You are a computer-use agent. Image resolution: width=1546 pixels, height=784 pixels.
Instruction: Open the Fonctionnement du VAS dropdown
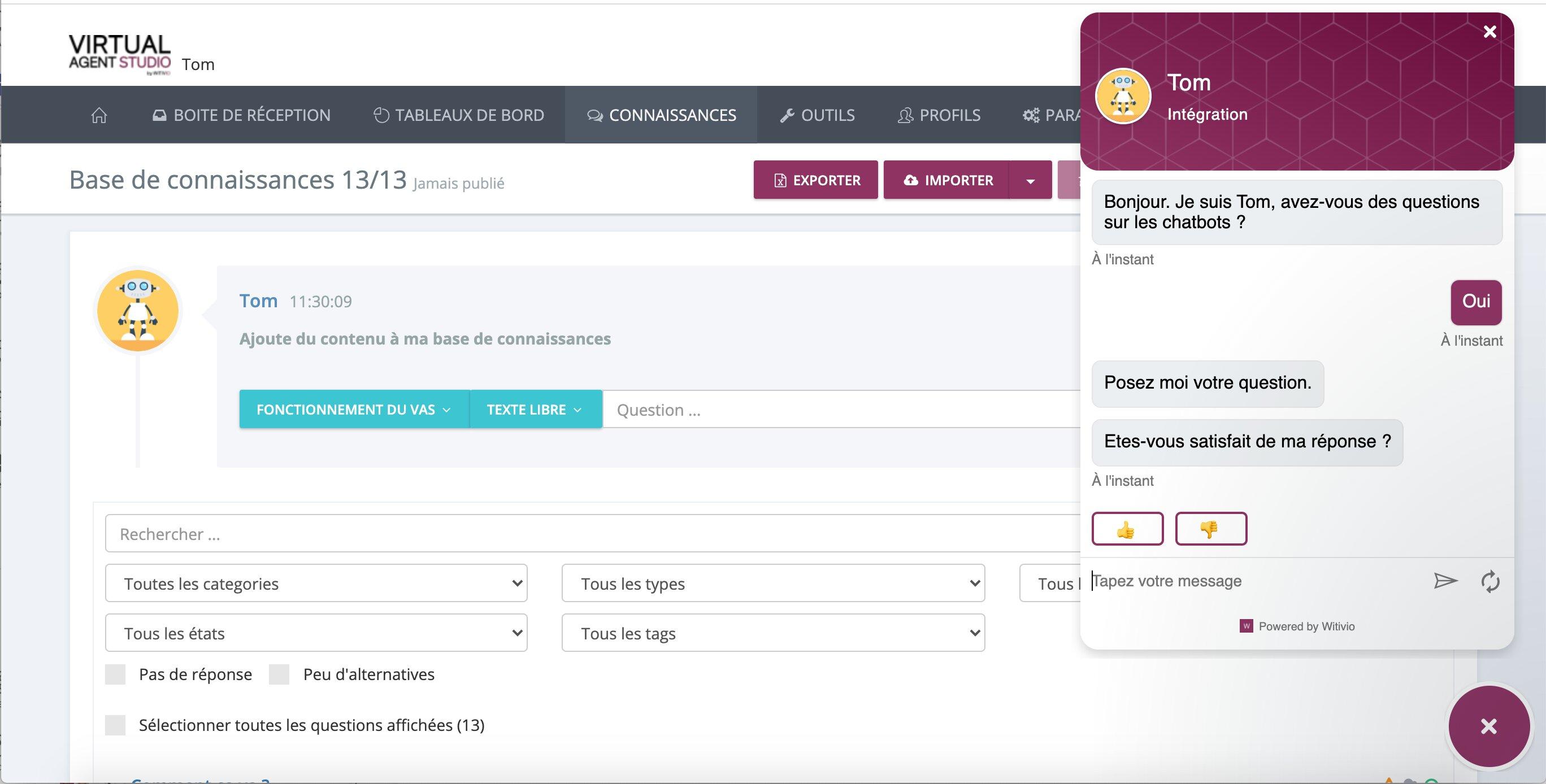(354, 409)
